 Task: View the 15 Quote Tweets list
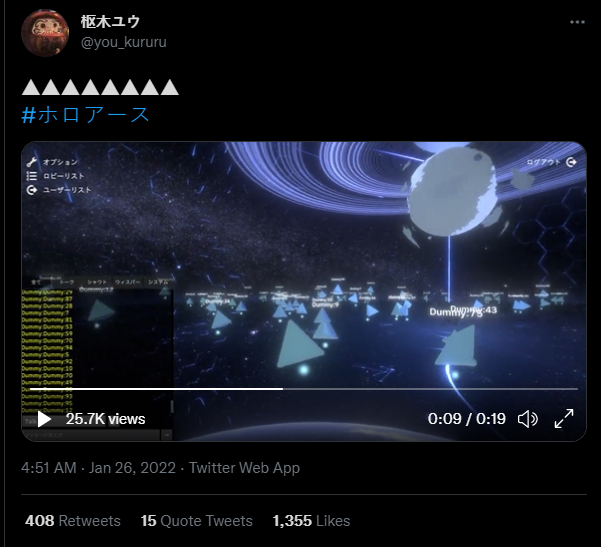196,521
